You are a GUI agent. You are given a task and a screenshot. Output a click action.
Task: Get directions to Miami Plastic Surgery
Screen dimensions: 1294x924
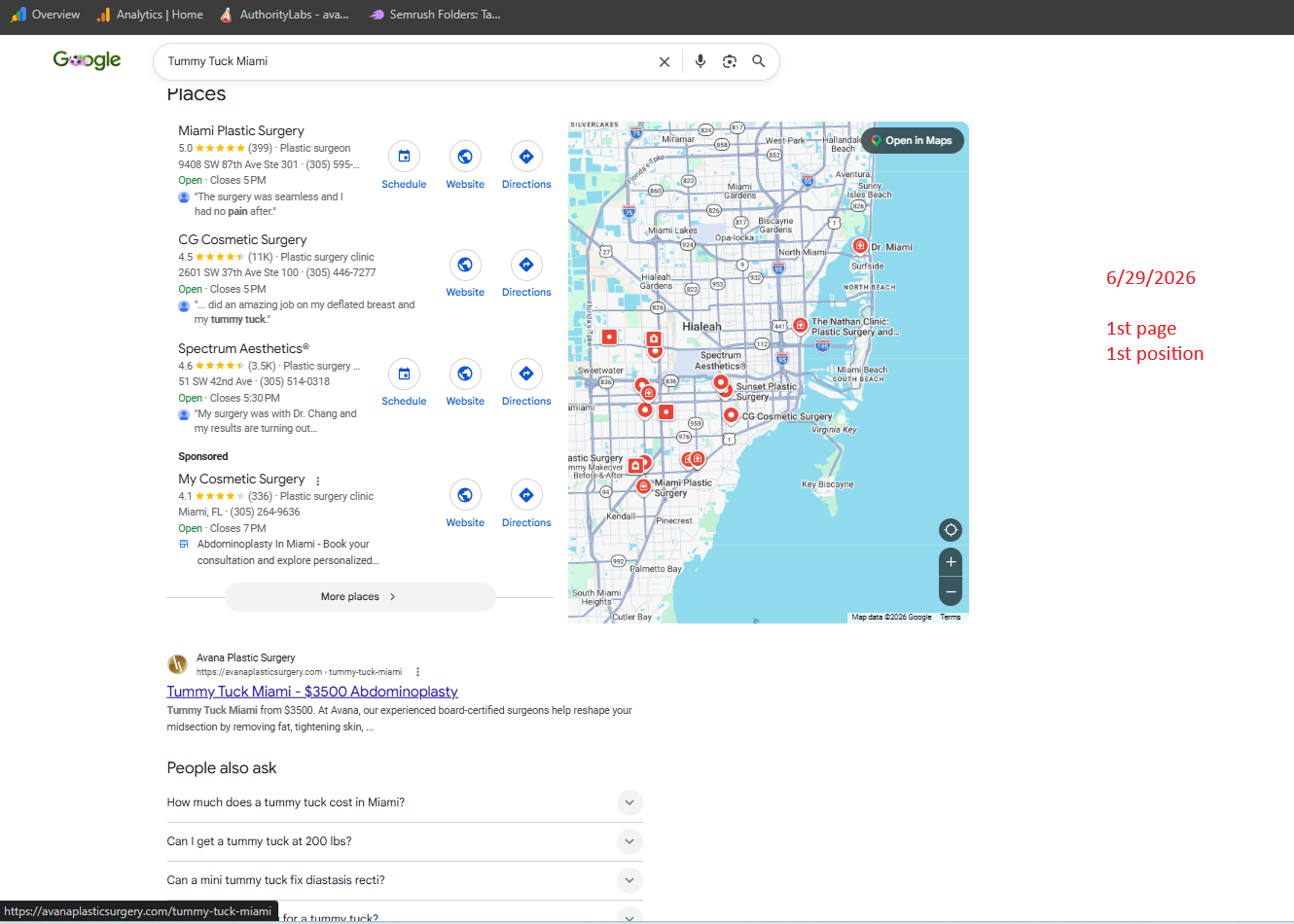pyautogui.click(x=526, y=166)
